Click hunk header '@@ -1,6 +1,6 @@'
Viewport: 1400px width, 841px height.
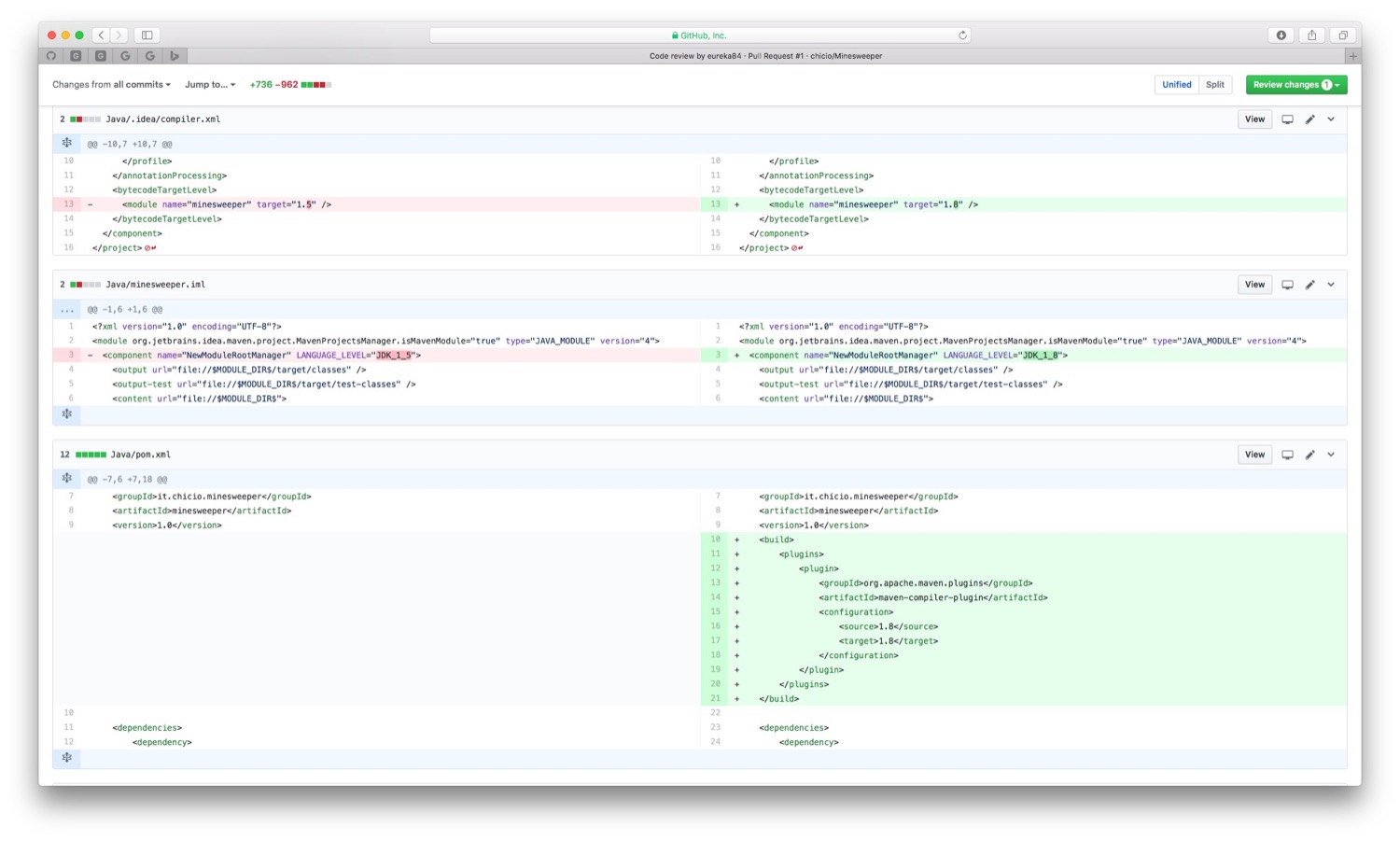[125, 310]
